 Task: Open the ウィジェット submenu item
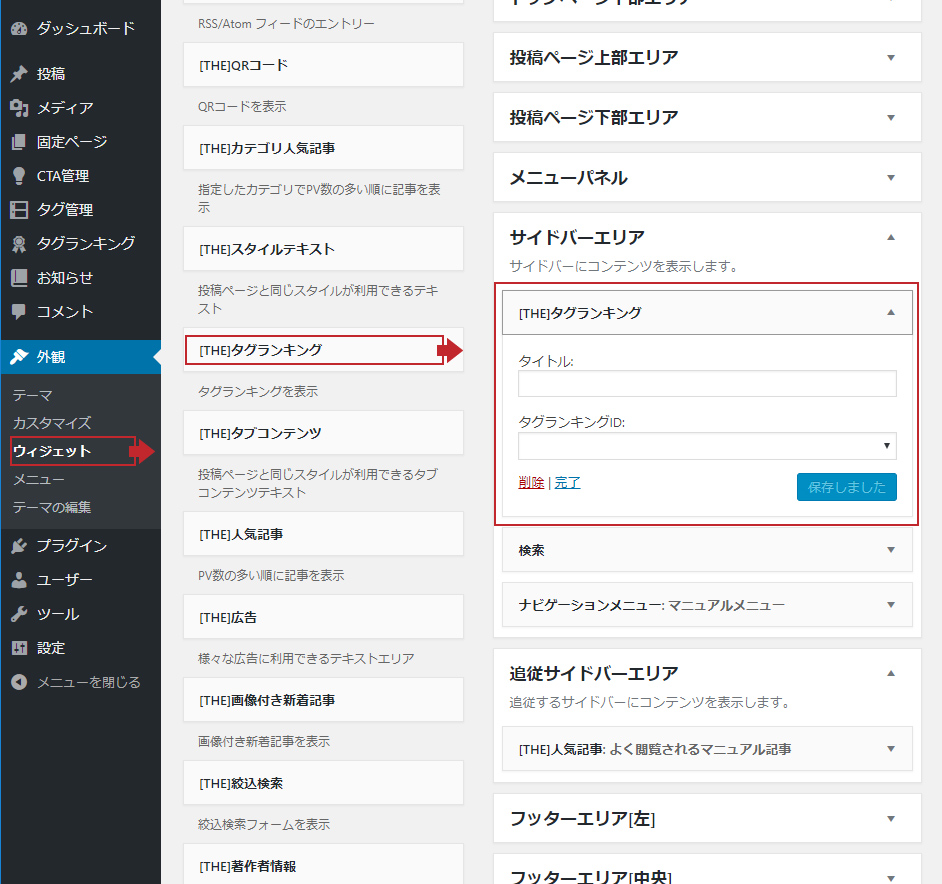[52, 452]
